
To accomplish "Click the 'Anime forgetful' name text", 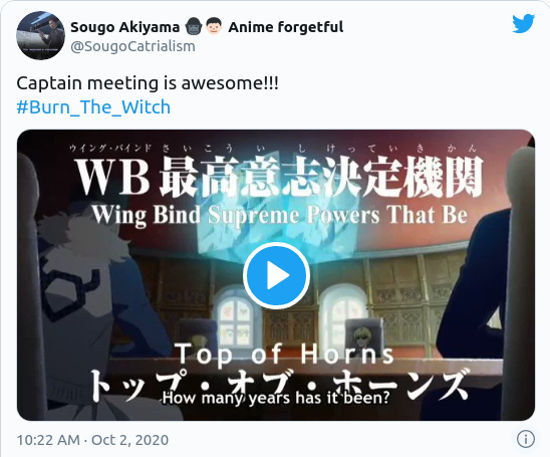I will [286, 27].
